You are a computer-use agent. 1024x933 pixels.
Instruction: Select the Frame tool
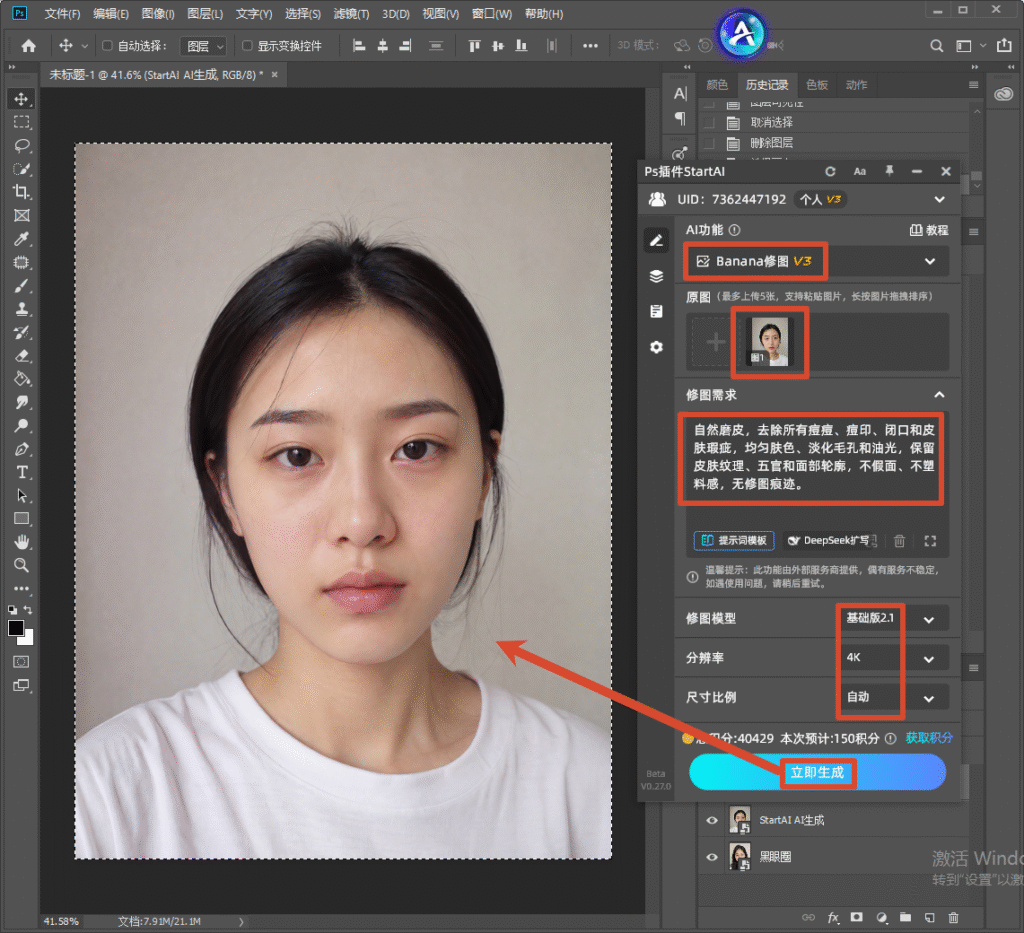click(x=21, y=215)
